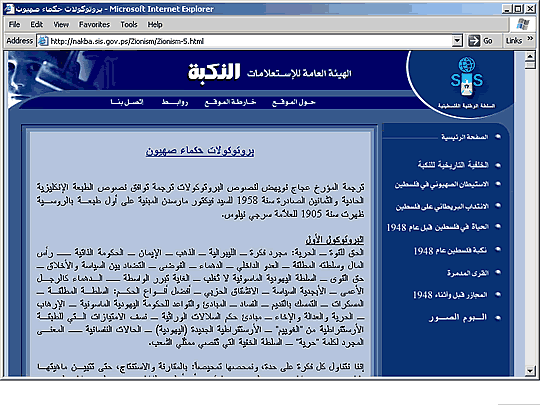Click bullet icon beside القرى المدمرة
Image resolution: width=540 pixels, height=405 pixels.
pos(498,272)
